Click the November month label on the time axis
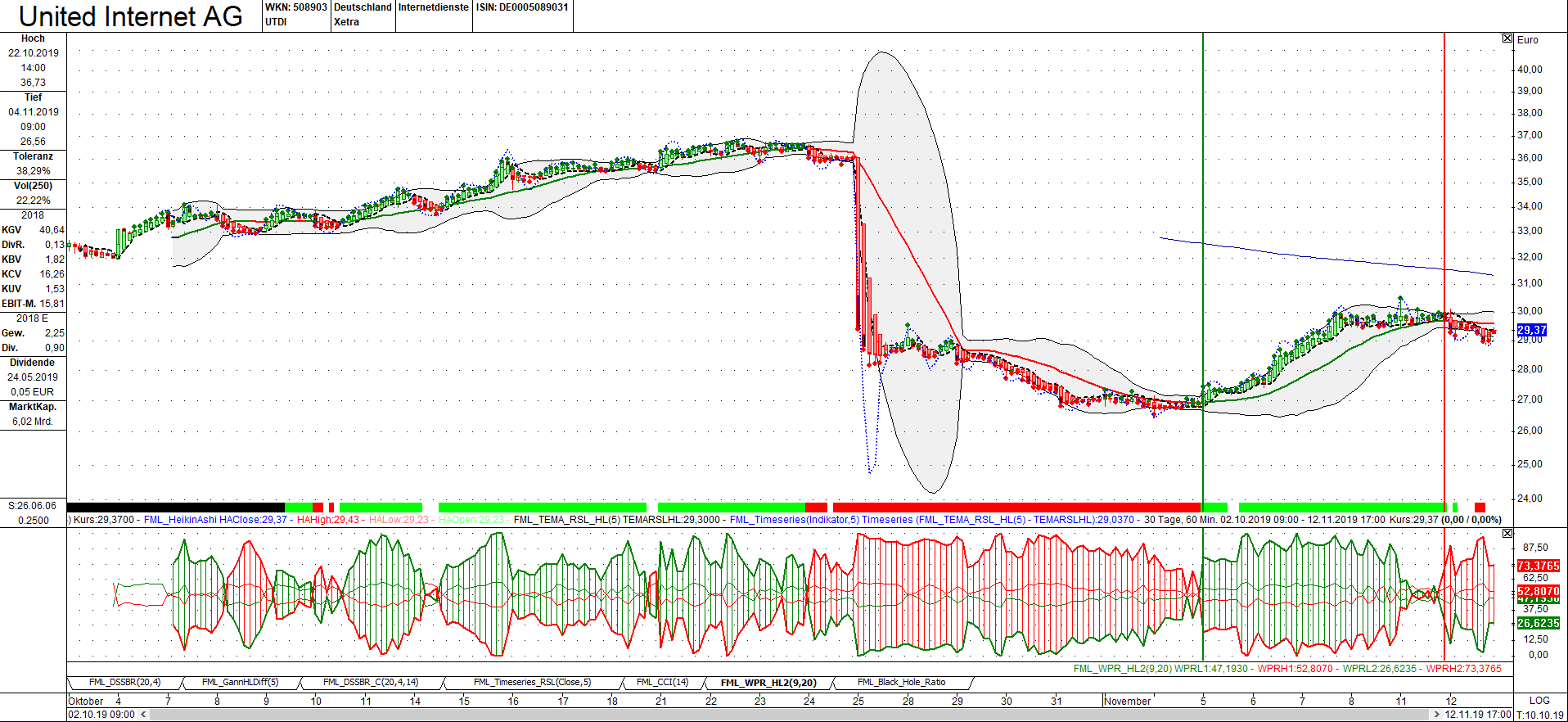The width and height of the screenshot is (1568, 722). point(1128,701)
